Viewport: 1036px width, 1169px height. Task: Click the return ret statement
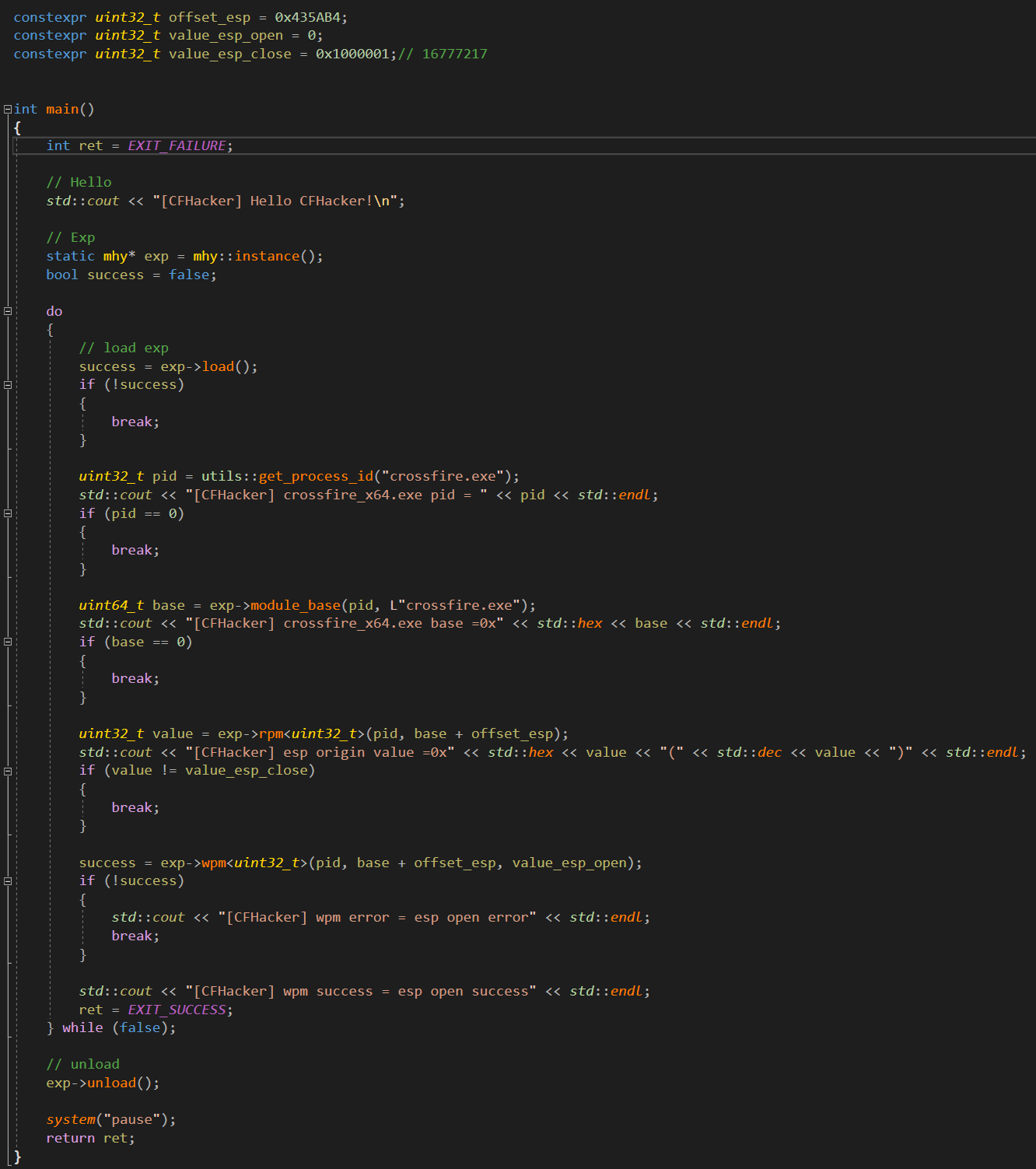coord(89,1138)
